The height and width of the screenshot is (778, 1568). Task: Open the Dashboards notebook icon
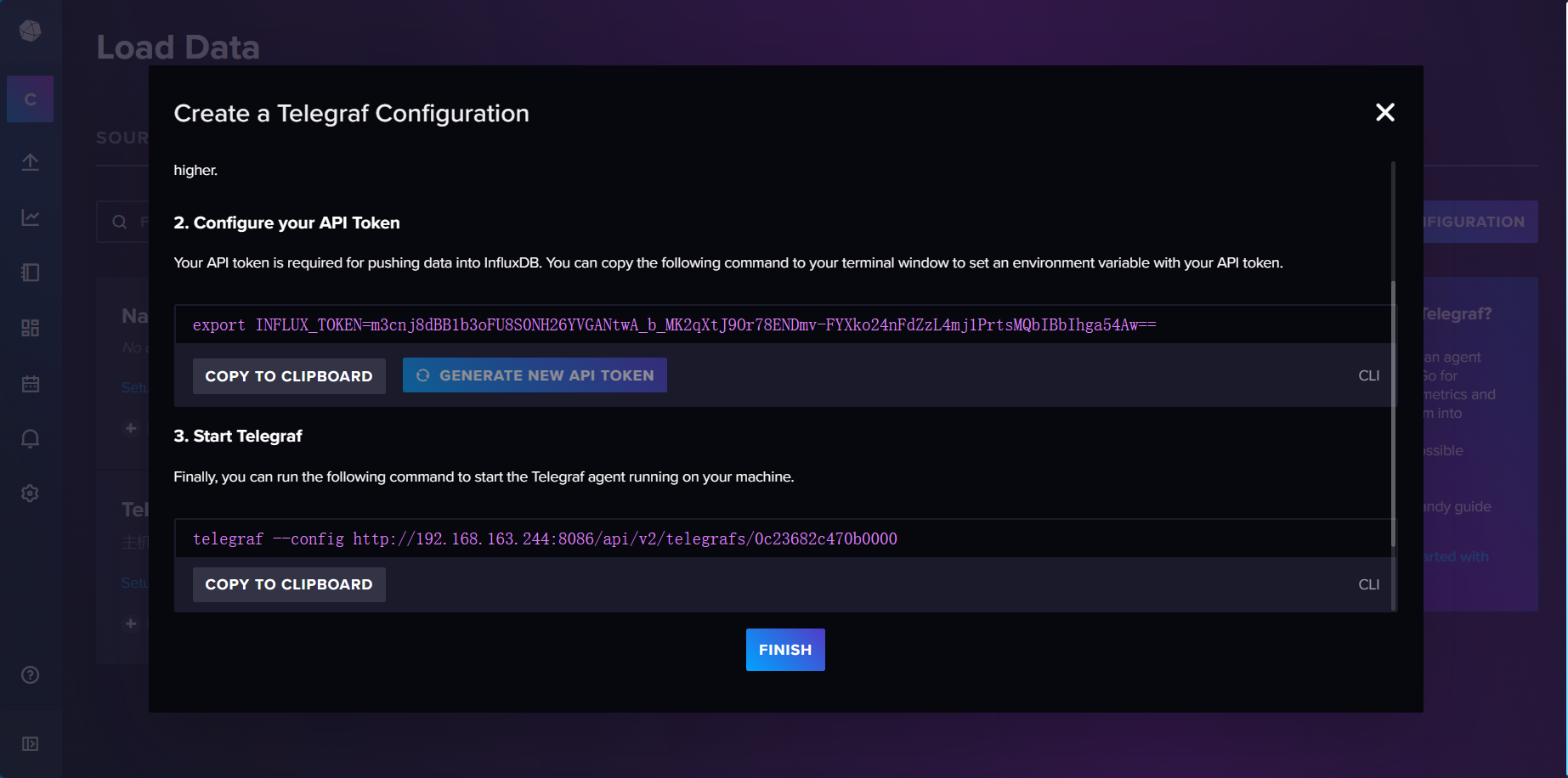click(30, 272)
